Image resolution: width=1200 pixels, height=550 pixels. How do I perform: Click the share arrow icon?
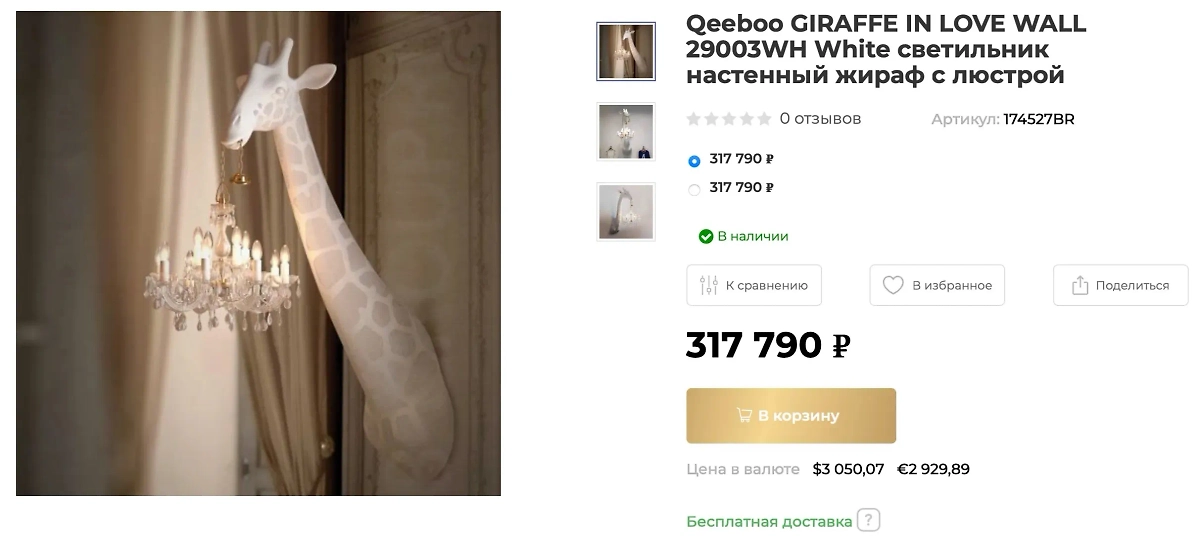[x=1080, y=285]
